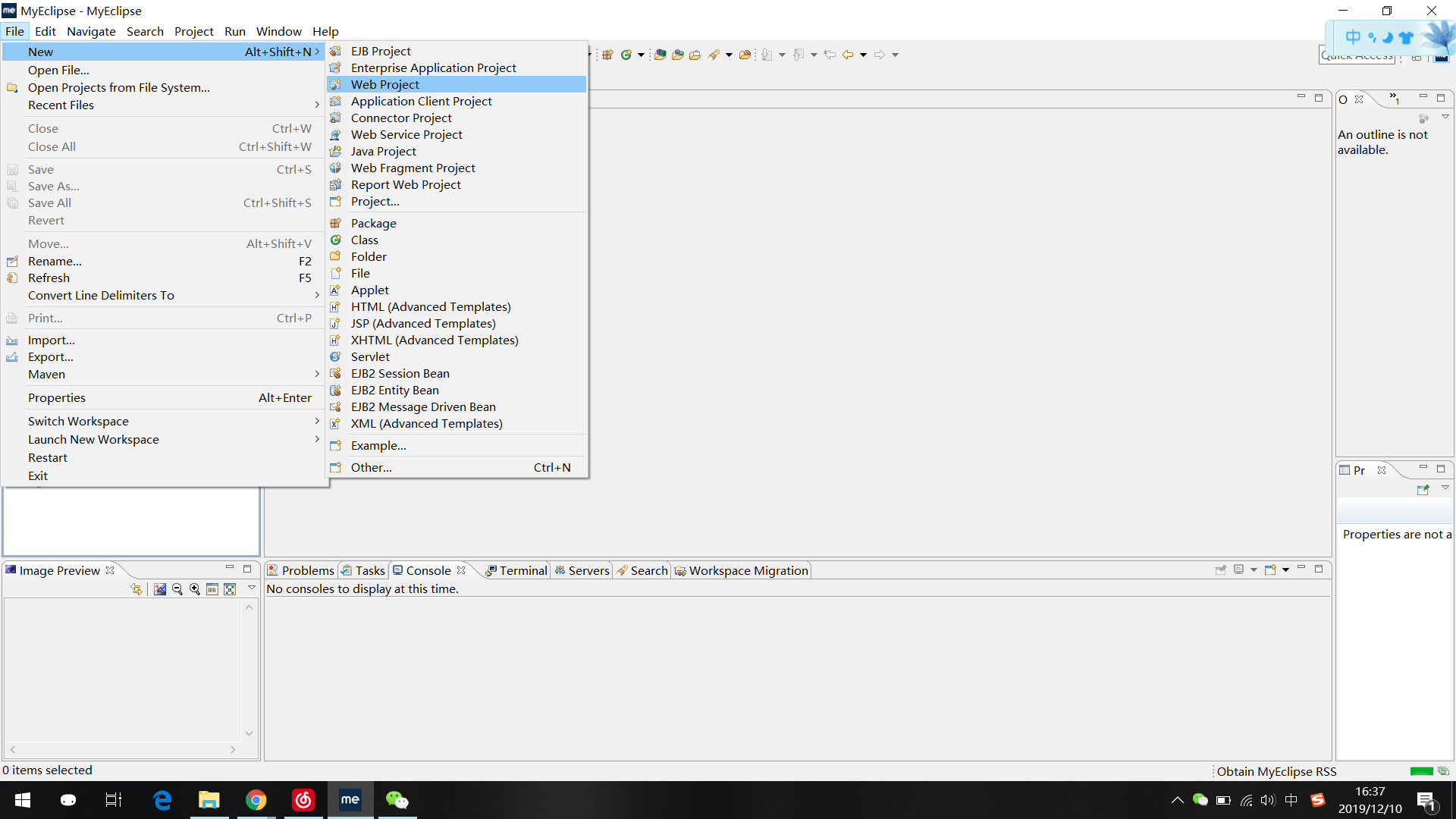The image size is (1456, 819).
Task: Select Web Project from New submenu
Action: (384, 84)
